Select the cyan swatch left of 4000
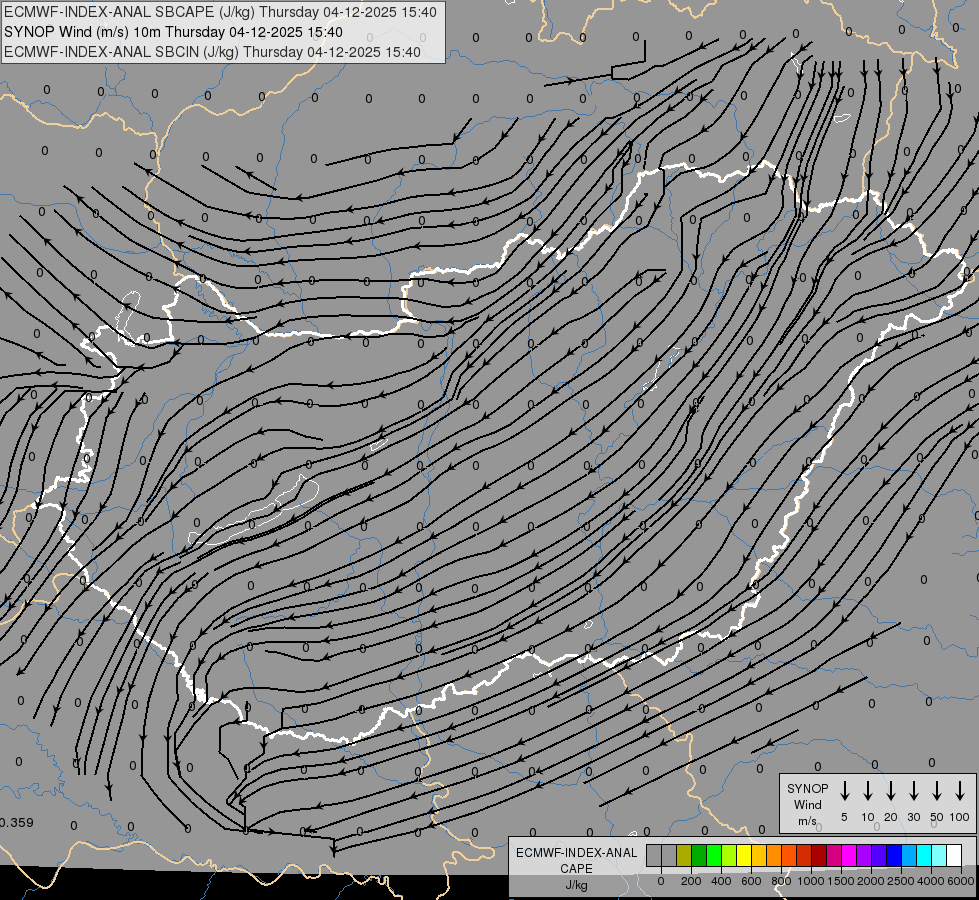The height and width of the screenshot is (900, 979). (925, 855)
